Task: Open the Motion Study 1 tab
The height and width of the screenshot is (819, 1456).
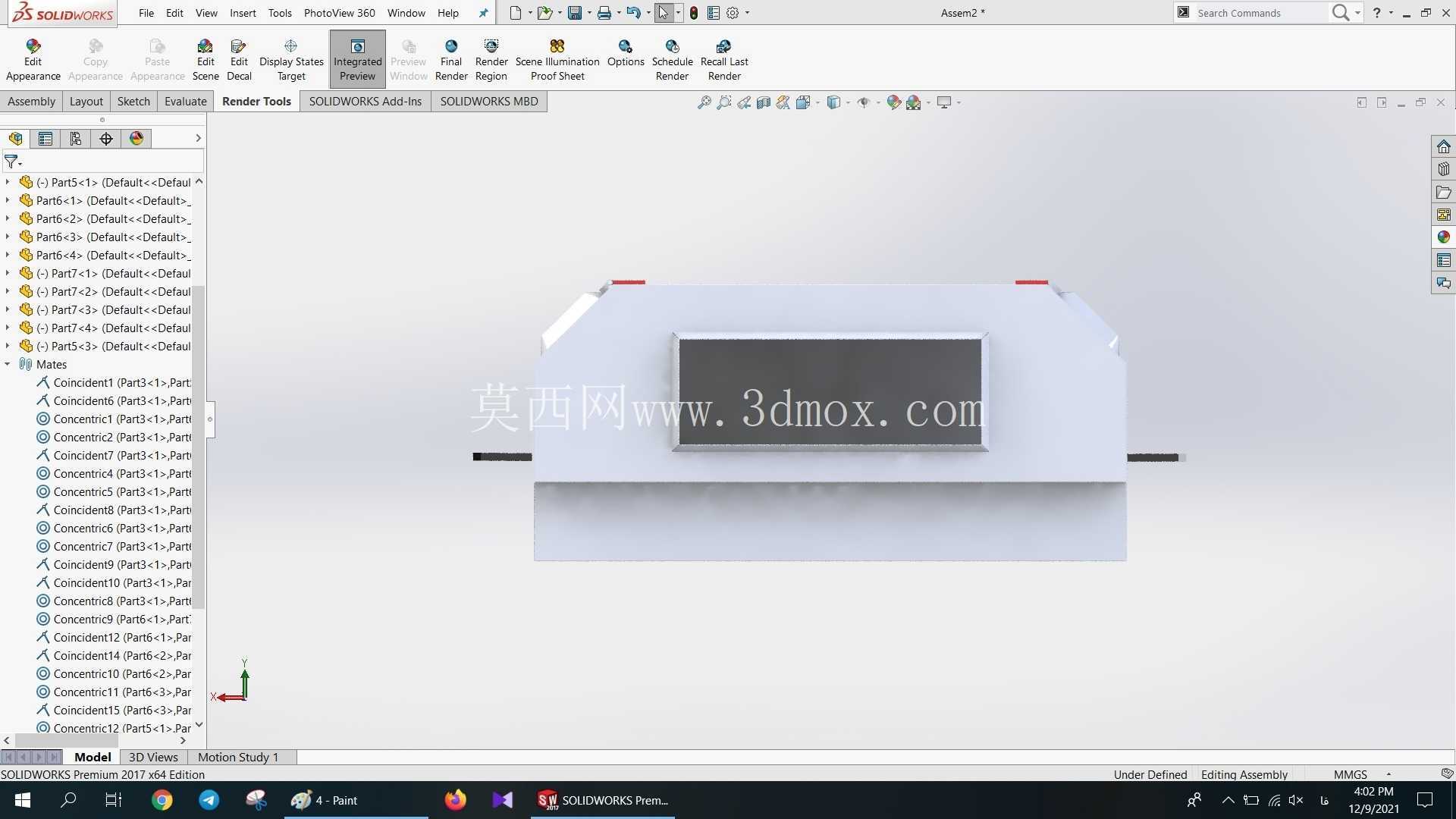Action: click(x=238, y=757)
